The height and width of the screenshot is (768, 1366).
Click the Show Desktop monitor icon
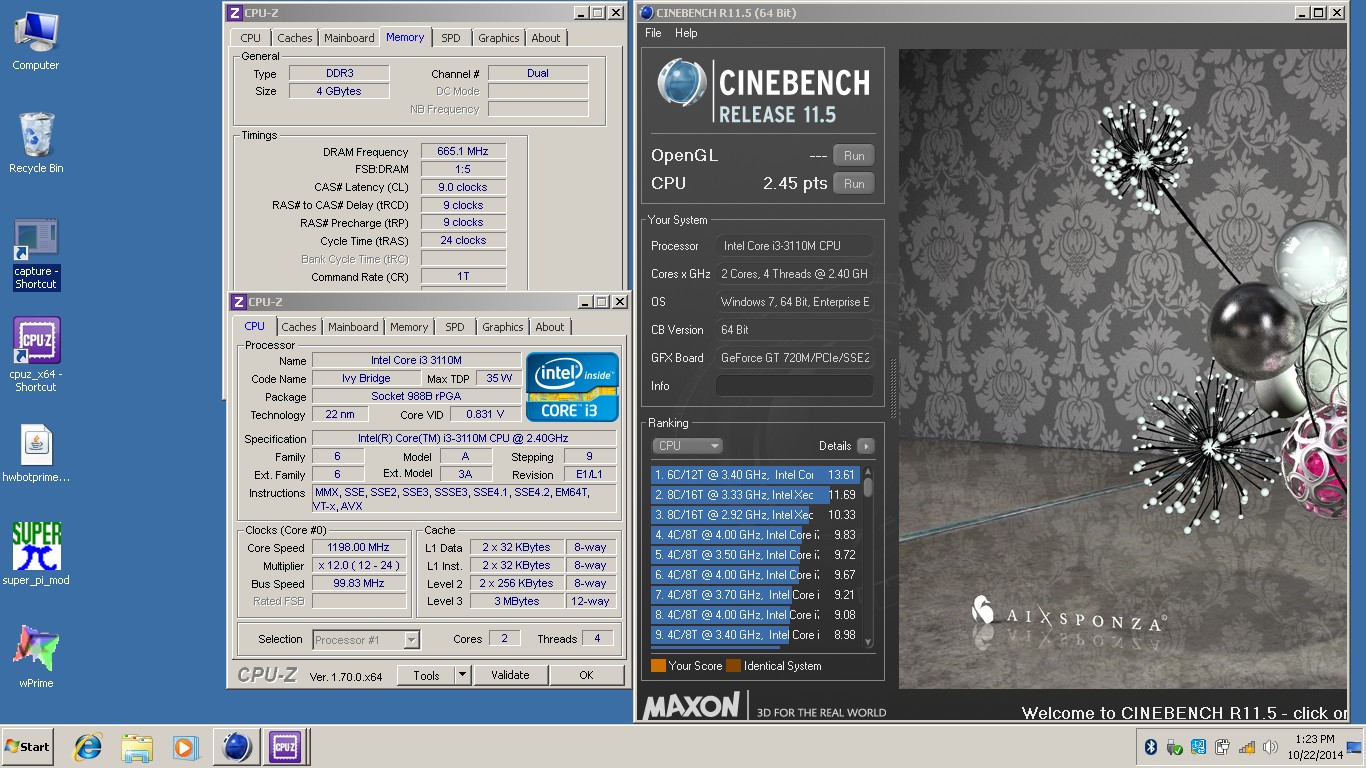[1354, 747]
